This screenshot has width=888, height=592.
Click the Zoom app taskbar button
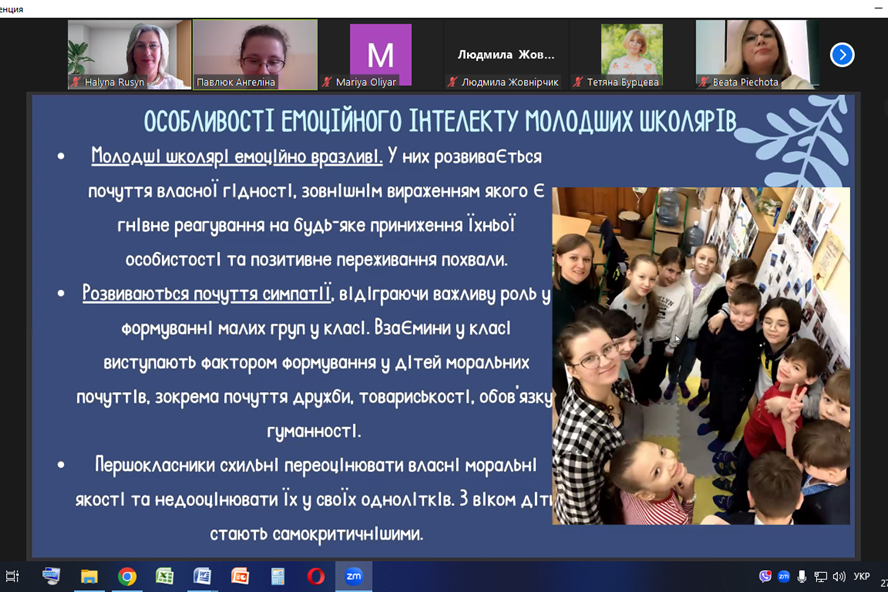pyautogui.click(x=353, y=576)
